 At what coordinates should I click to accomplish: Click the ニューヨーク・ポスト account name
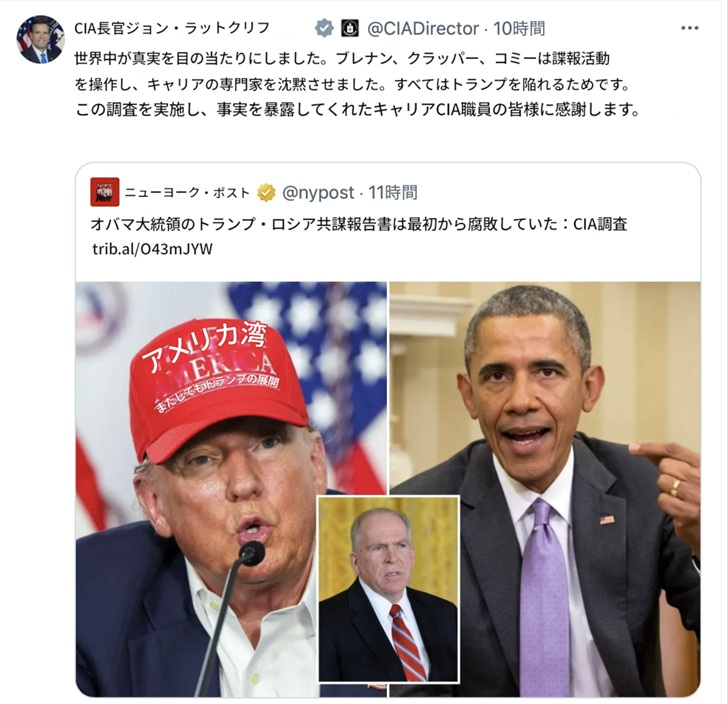187,192
